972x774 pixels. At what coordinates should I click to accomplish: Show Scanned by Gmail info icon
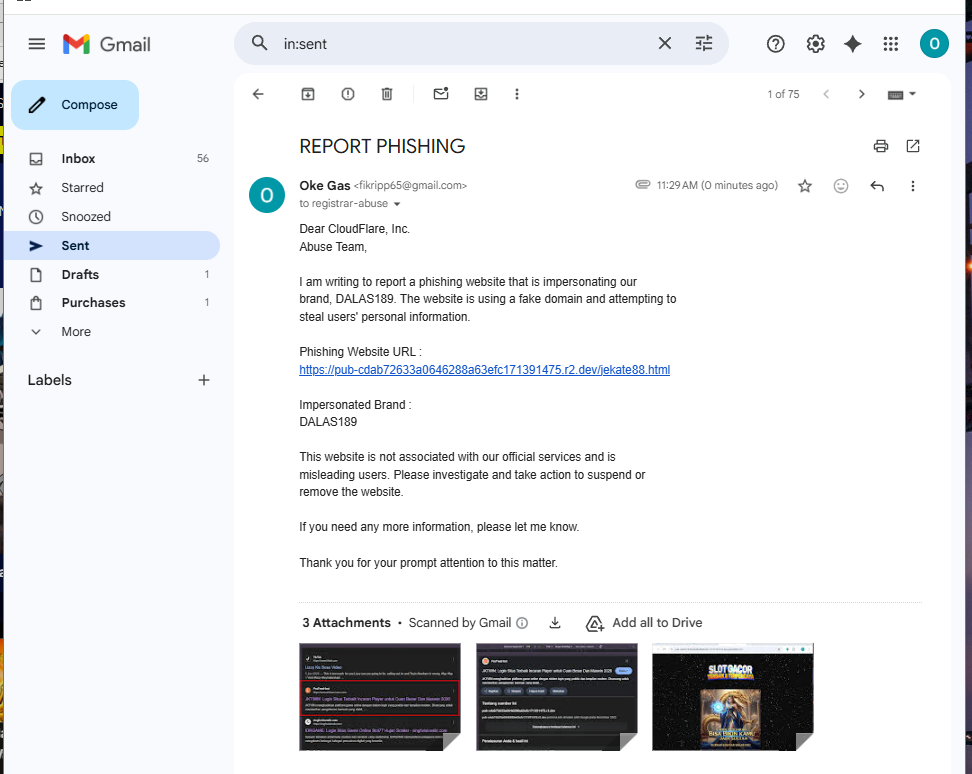(522, 623)
